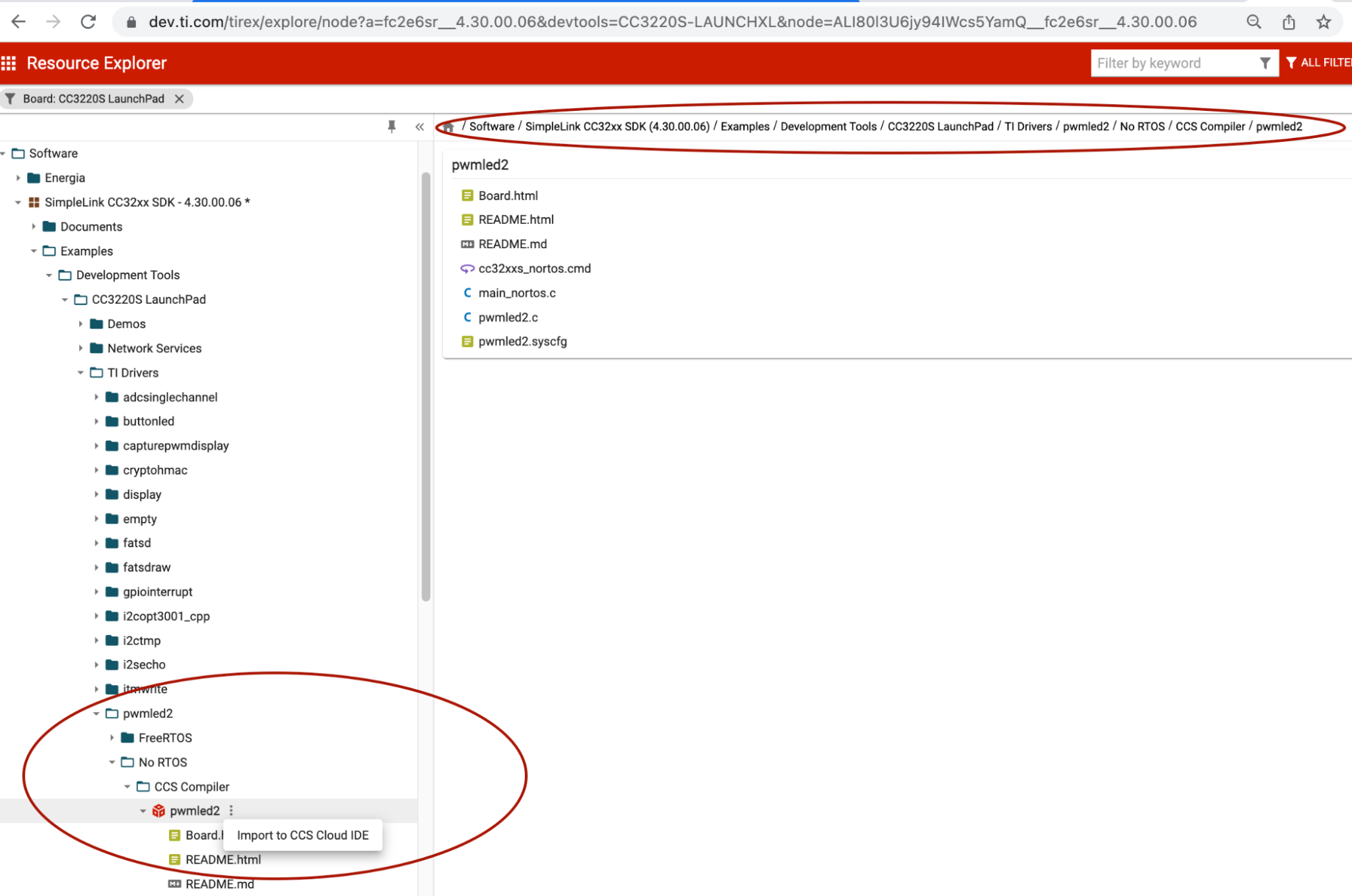
Task: Bookmark page with star icon
Action: (x=1324, y=22)
